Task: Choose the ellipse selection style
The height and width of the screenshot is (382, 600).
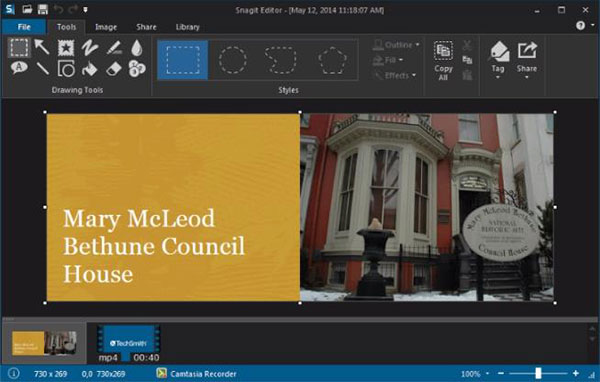Action: (232, 60)
